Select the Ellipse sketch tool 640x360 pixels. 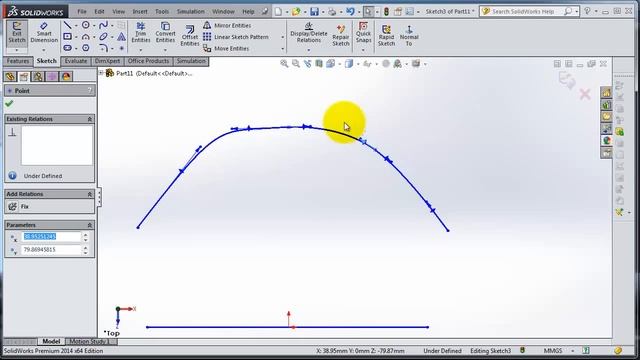103,37
